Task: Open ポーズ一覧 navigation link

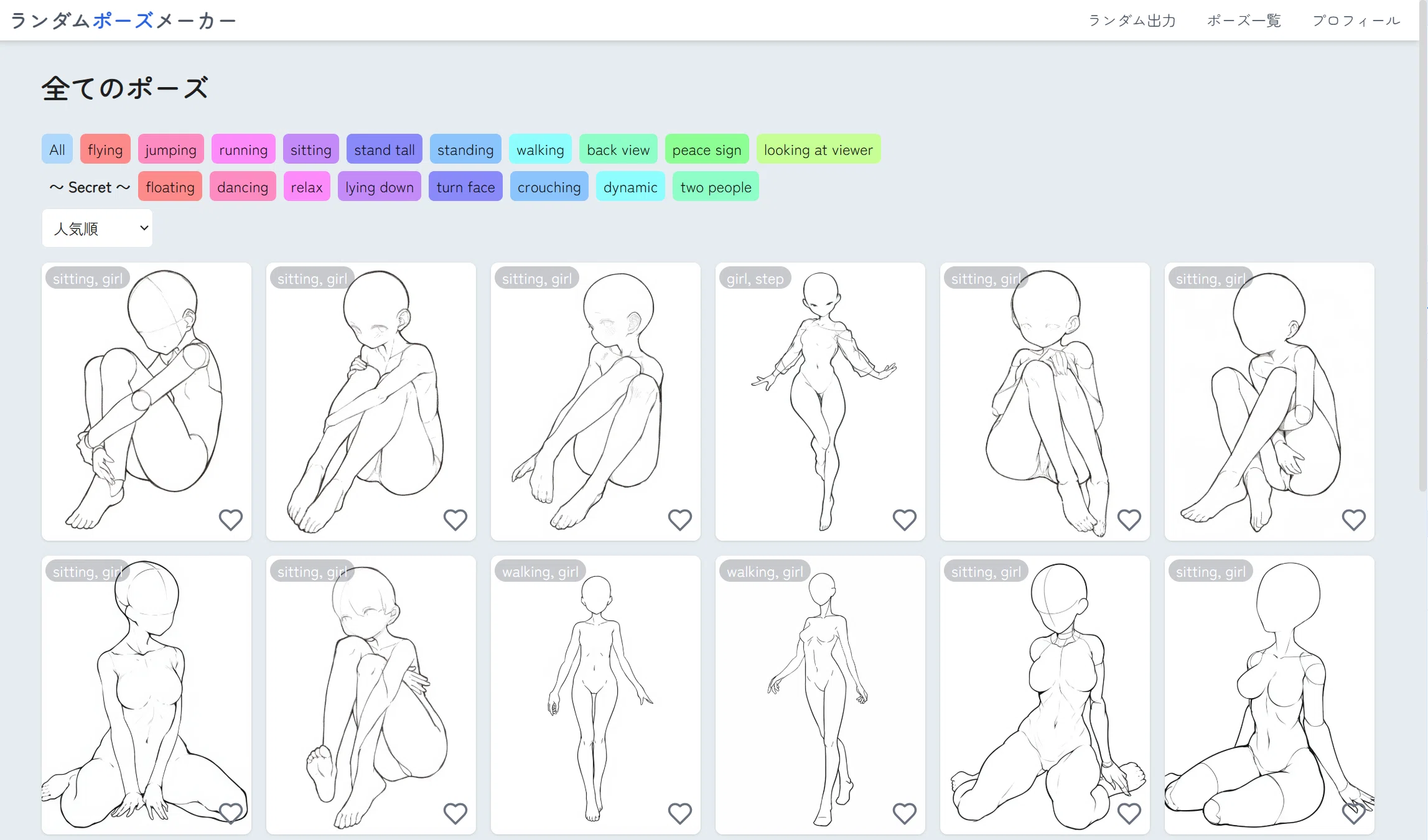Action: tap(1244, 21)
